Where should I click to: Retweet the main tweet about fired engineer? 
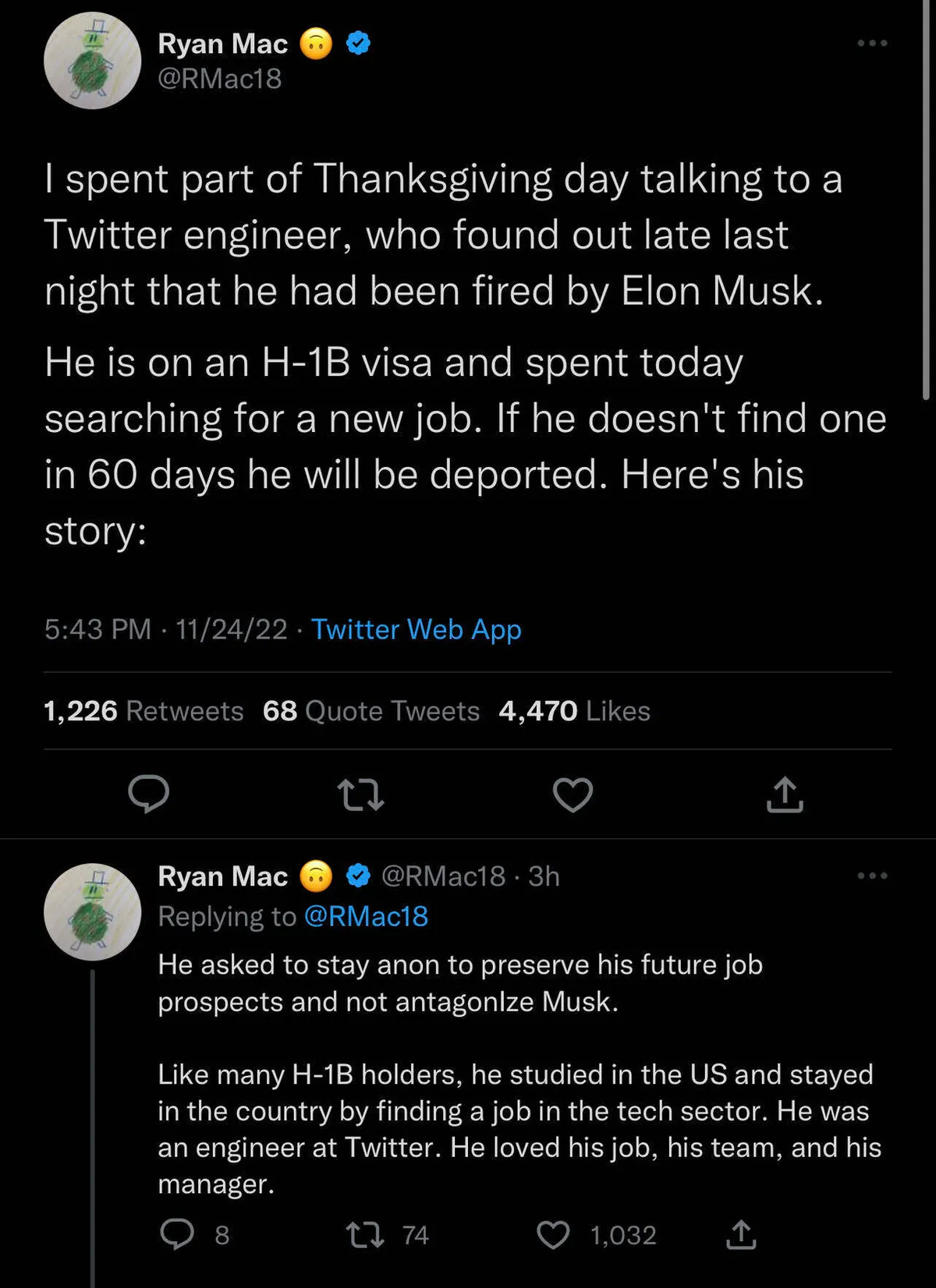[360, 794]
